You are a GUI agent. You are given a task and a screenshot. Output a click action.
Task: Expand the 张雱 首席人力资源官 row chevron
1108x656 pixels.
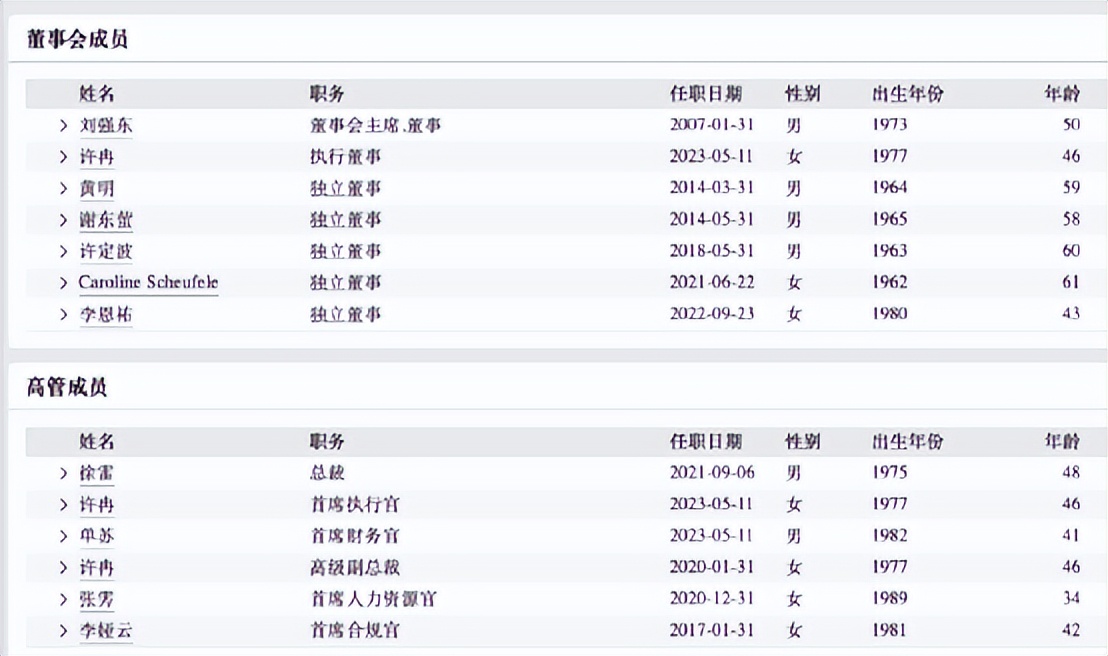pyautogui.click(x=64, y=599)
